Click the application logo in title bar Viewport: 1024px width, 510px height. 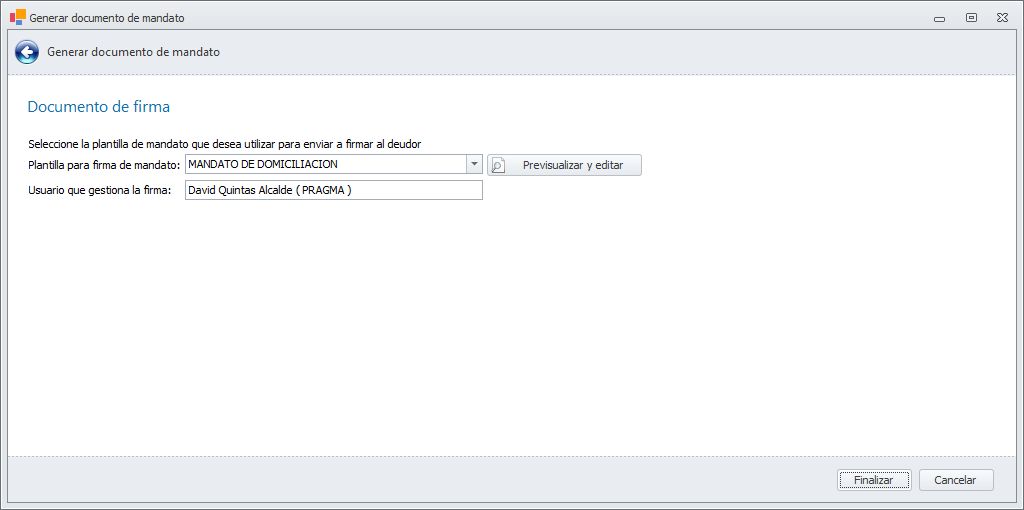coord(17,17)
